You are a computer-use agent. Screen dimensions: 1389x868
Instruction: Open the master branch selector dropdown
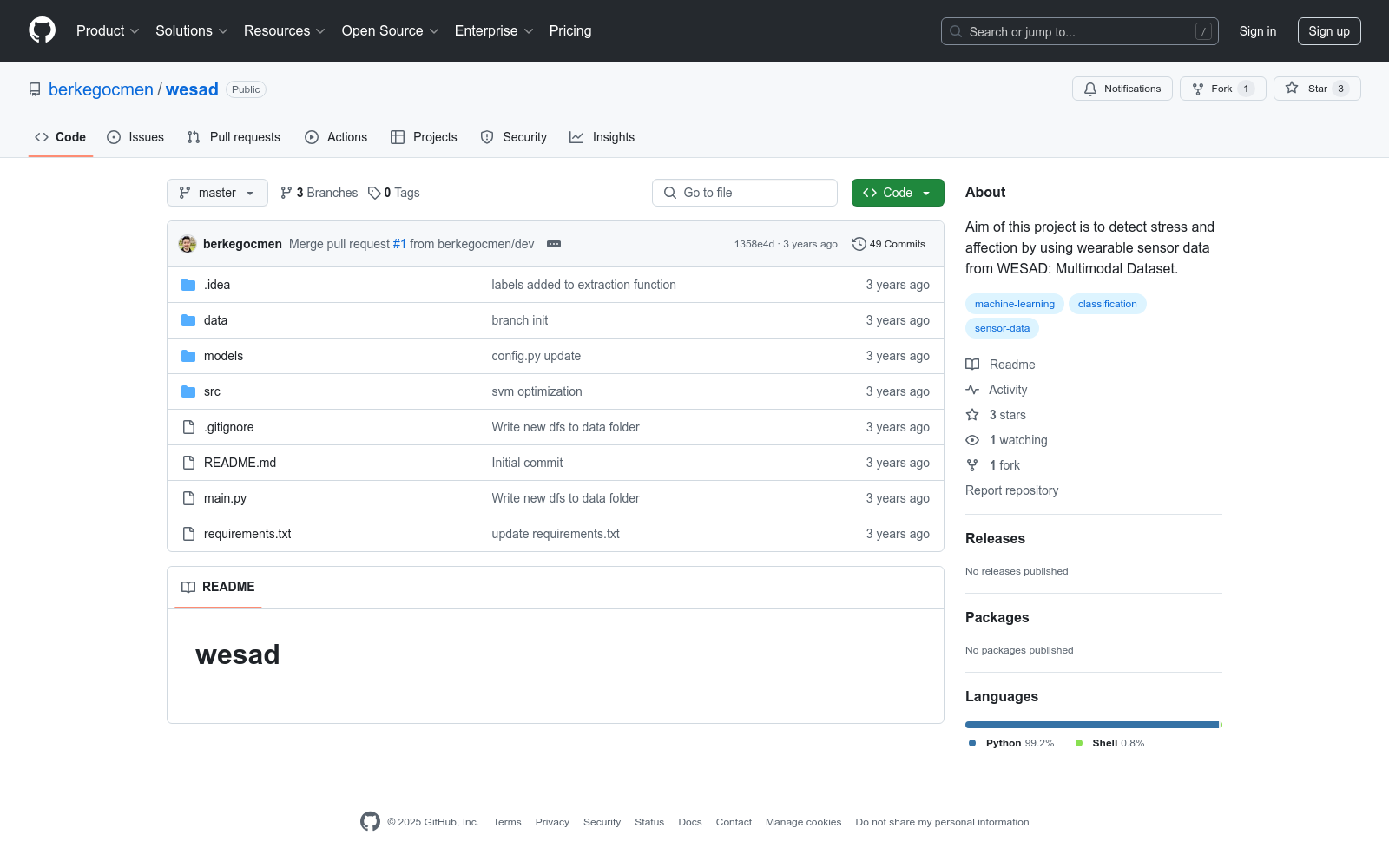coord(217,193)
